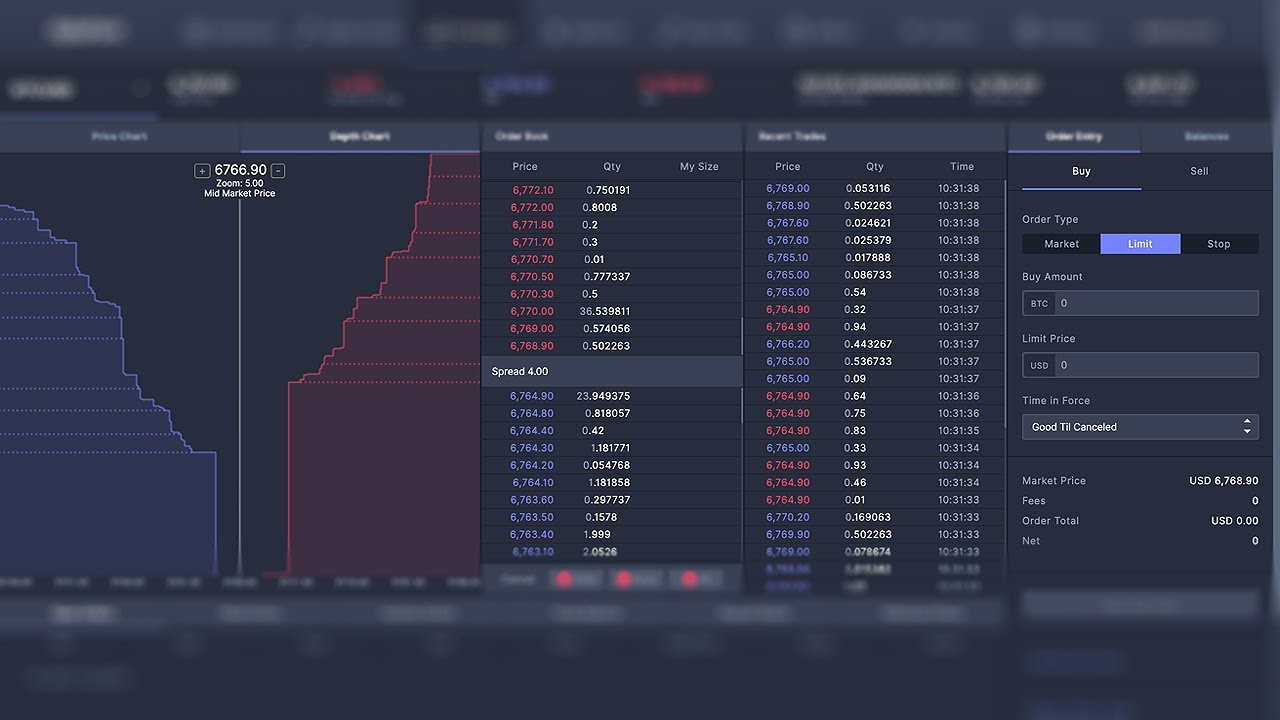Select bid price 6,763.60 in order book
The width and height of the screenshot is (1280, 720).
pyautogui.click(x=532, y=500)
